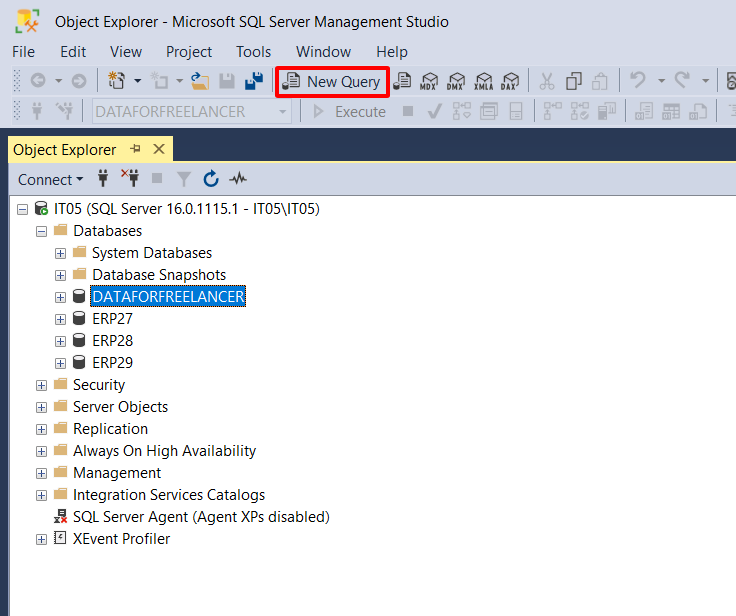The width and height of the screenshot is (736, 616).
Task: Click Connect Object Explorer plug icon
Action: coord(103,179)
